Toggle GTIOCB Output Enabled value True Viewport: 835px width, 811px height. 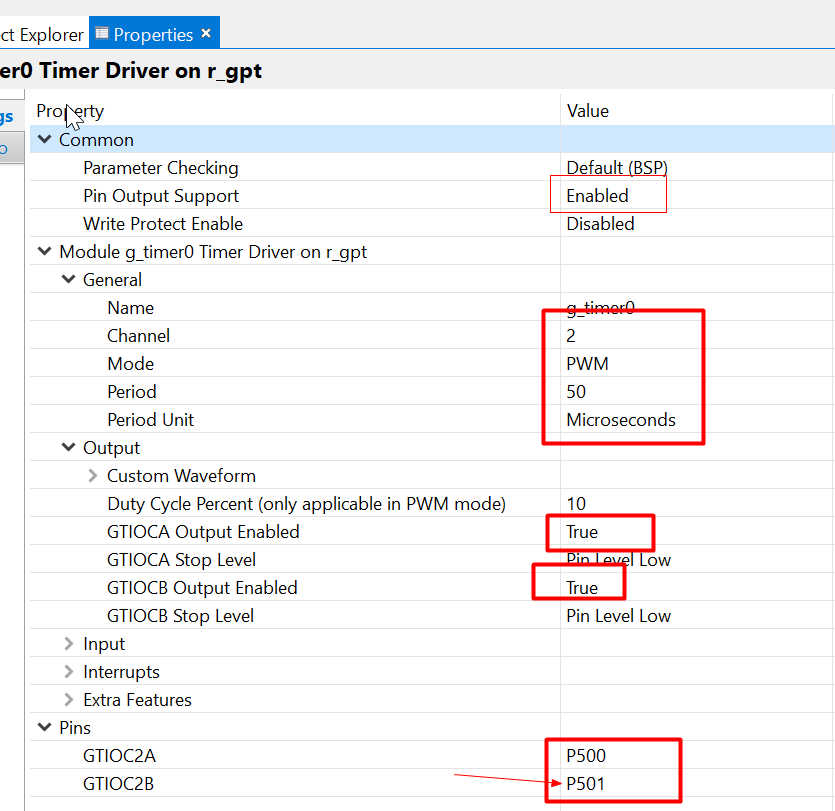point(582,588)
